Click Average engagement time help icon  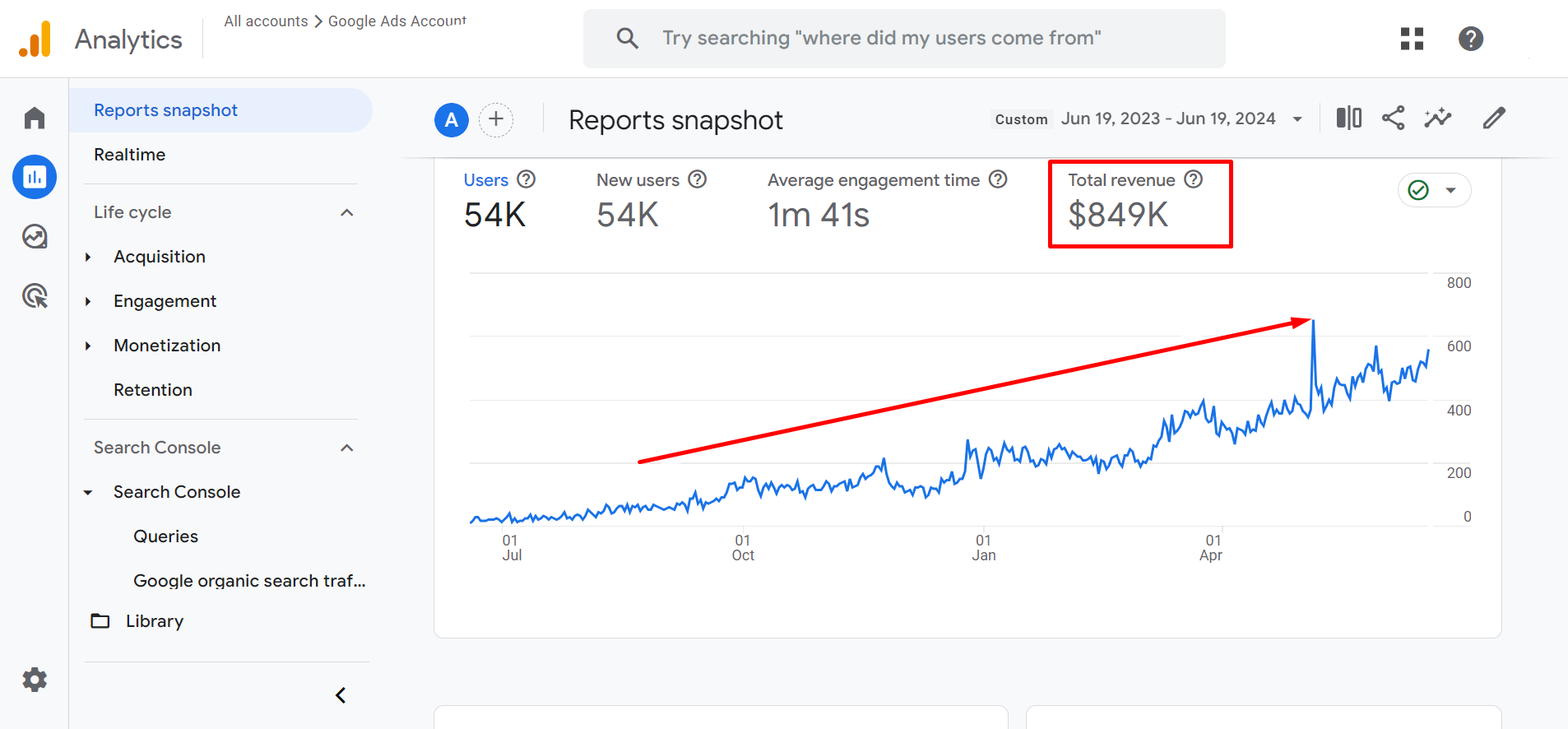pyautogui.click(x=998, y=179)
